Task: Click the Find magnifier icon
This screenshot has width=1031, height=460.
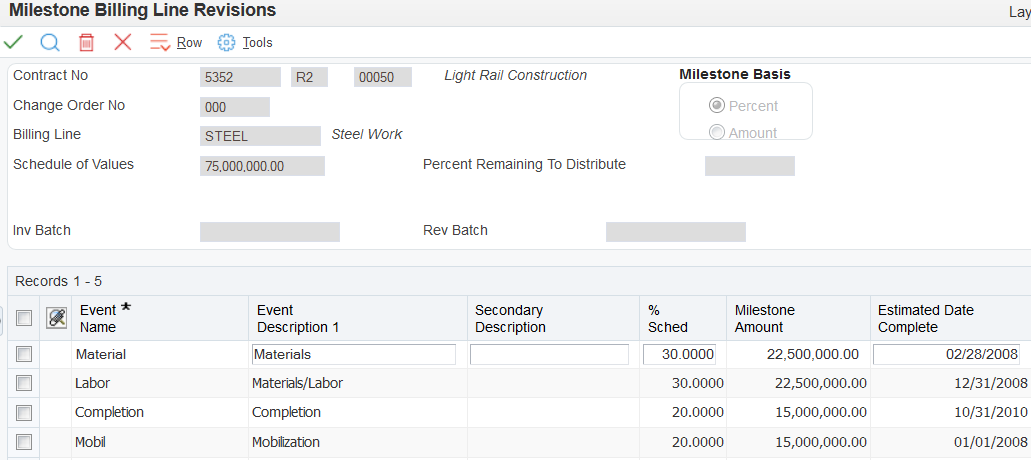Action: 50,42
